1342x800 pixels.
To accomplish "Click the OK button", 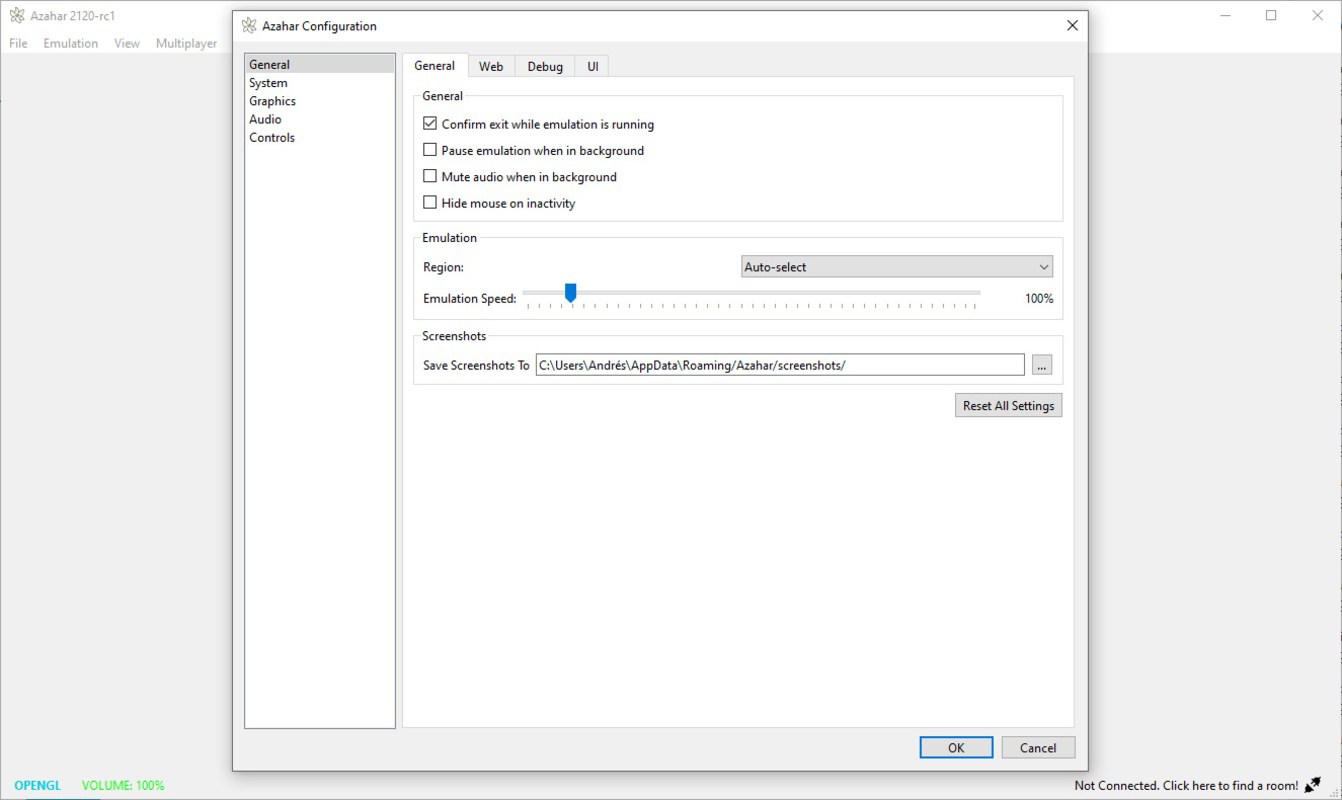I will pyautogui.click(x=956, y=748).
